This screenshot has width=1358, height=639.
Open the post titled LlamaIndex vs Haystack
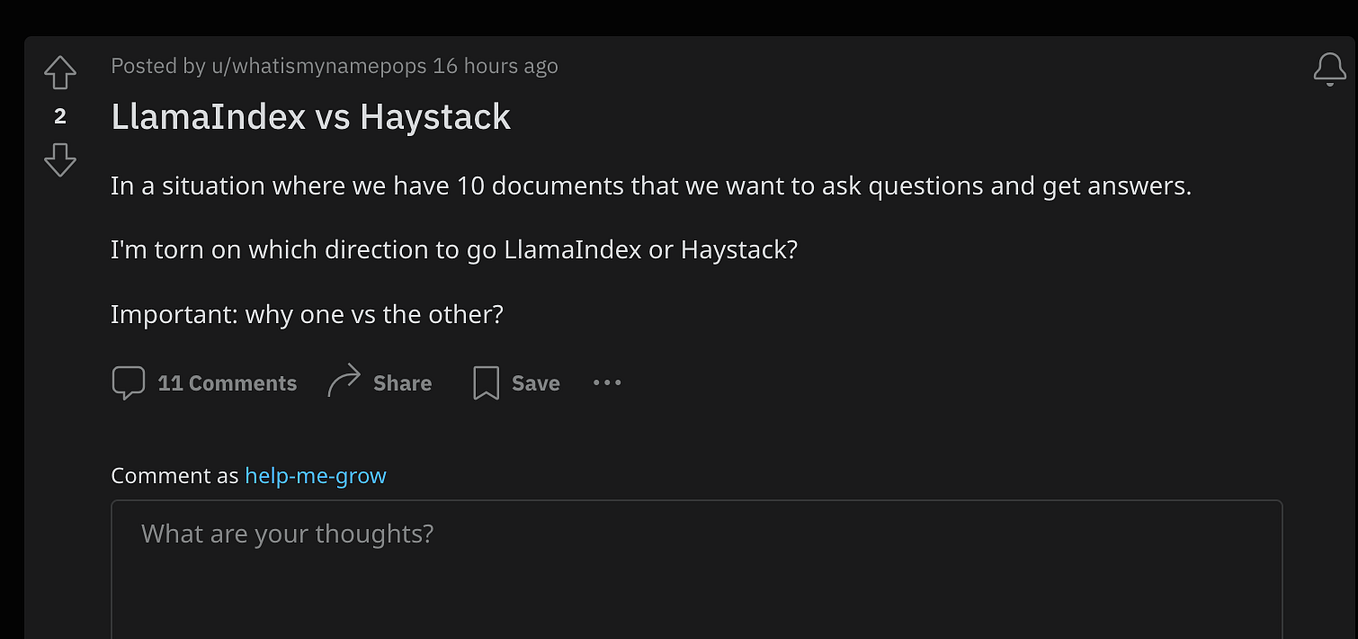(x=310, y=117)
